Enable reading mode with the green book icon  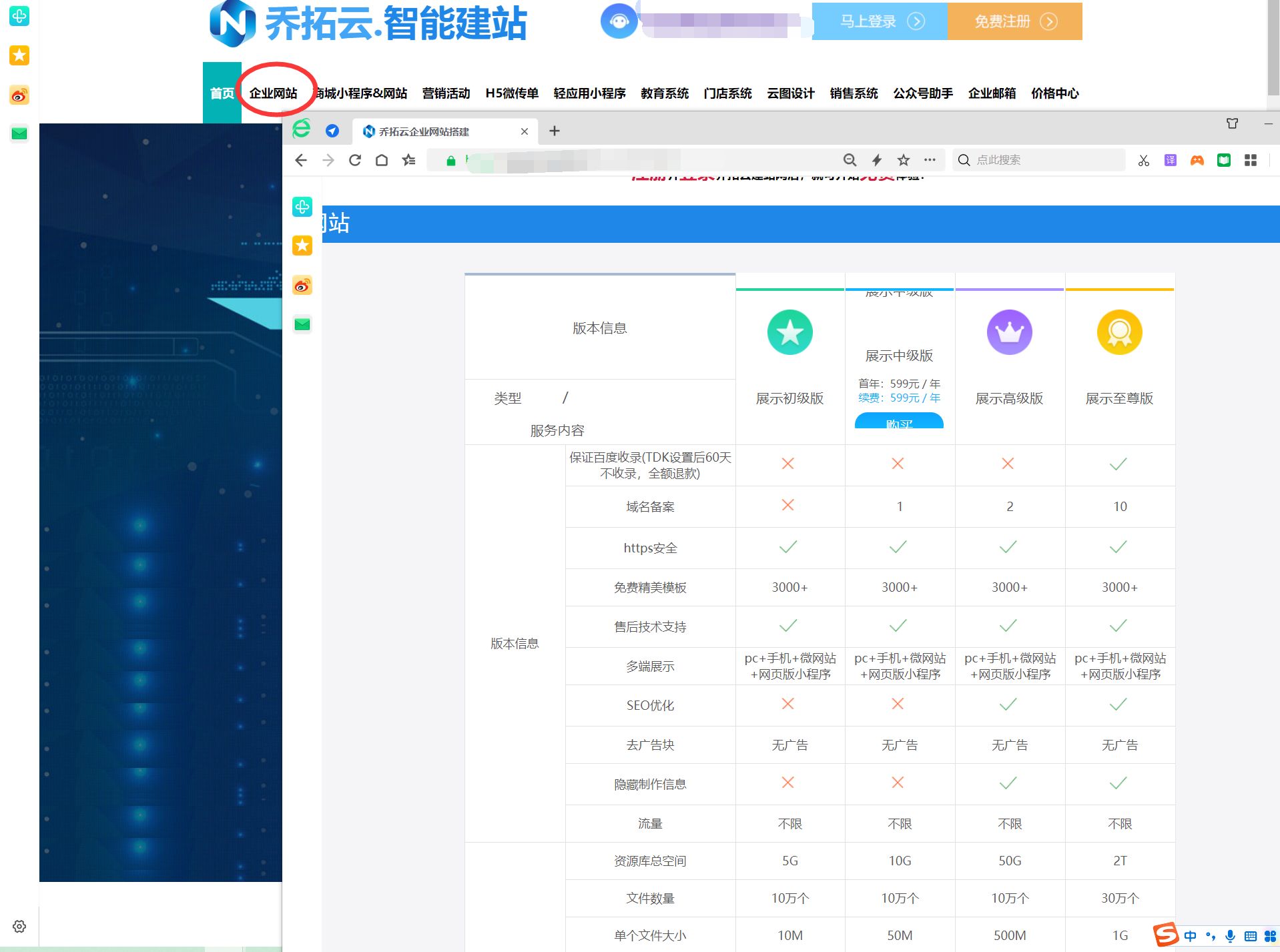[x=1223, y=160]
